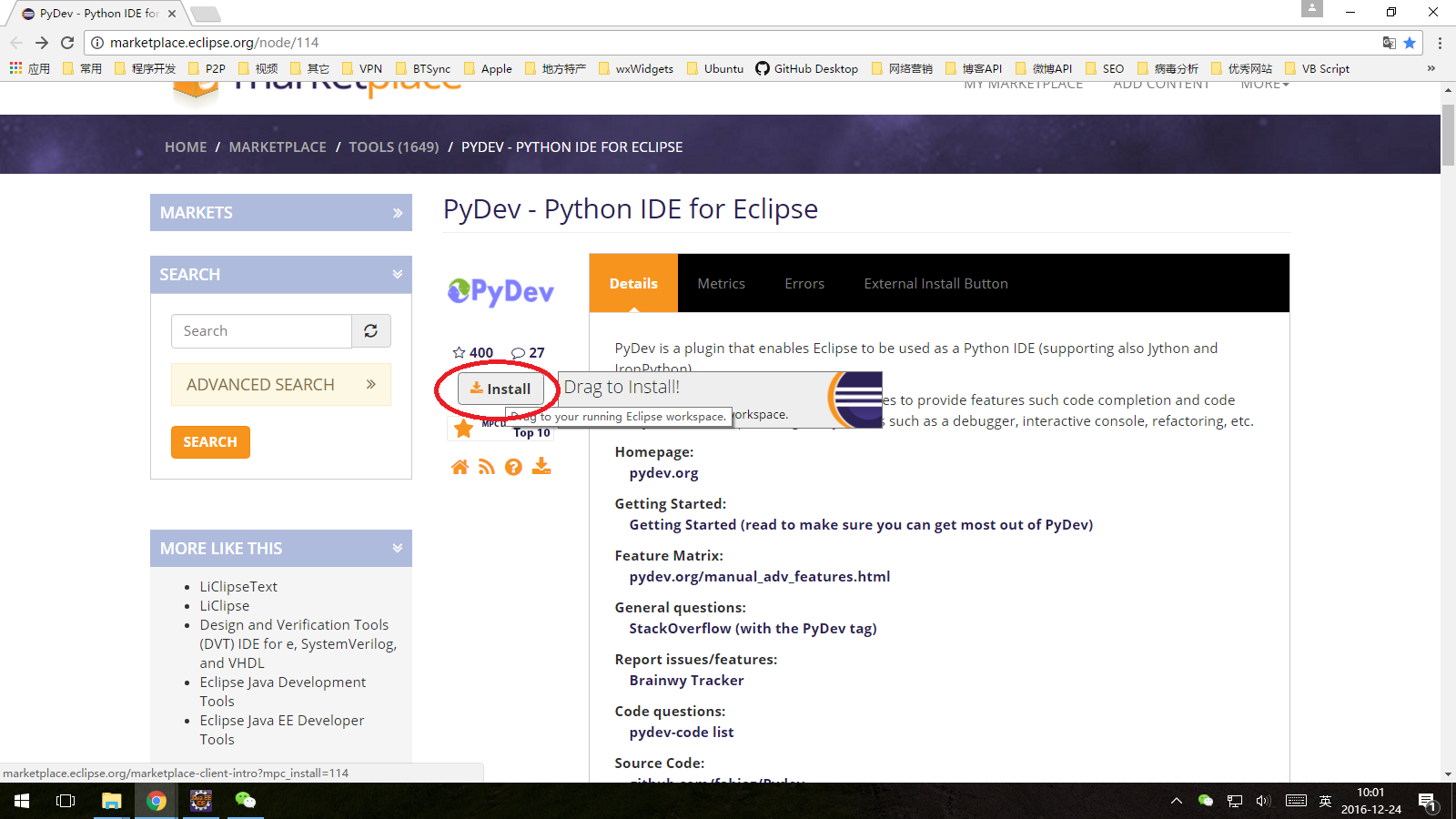Open the pydev-code list link

(682, 733)
